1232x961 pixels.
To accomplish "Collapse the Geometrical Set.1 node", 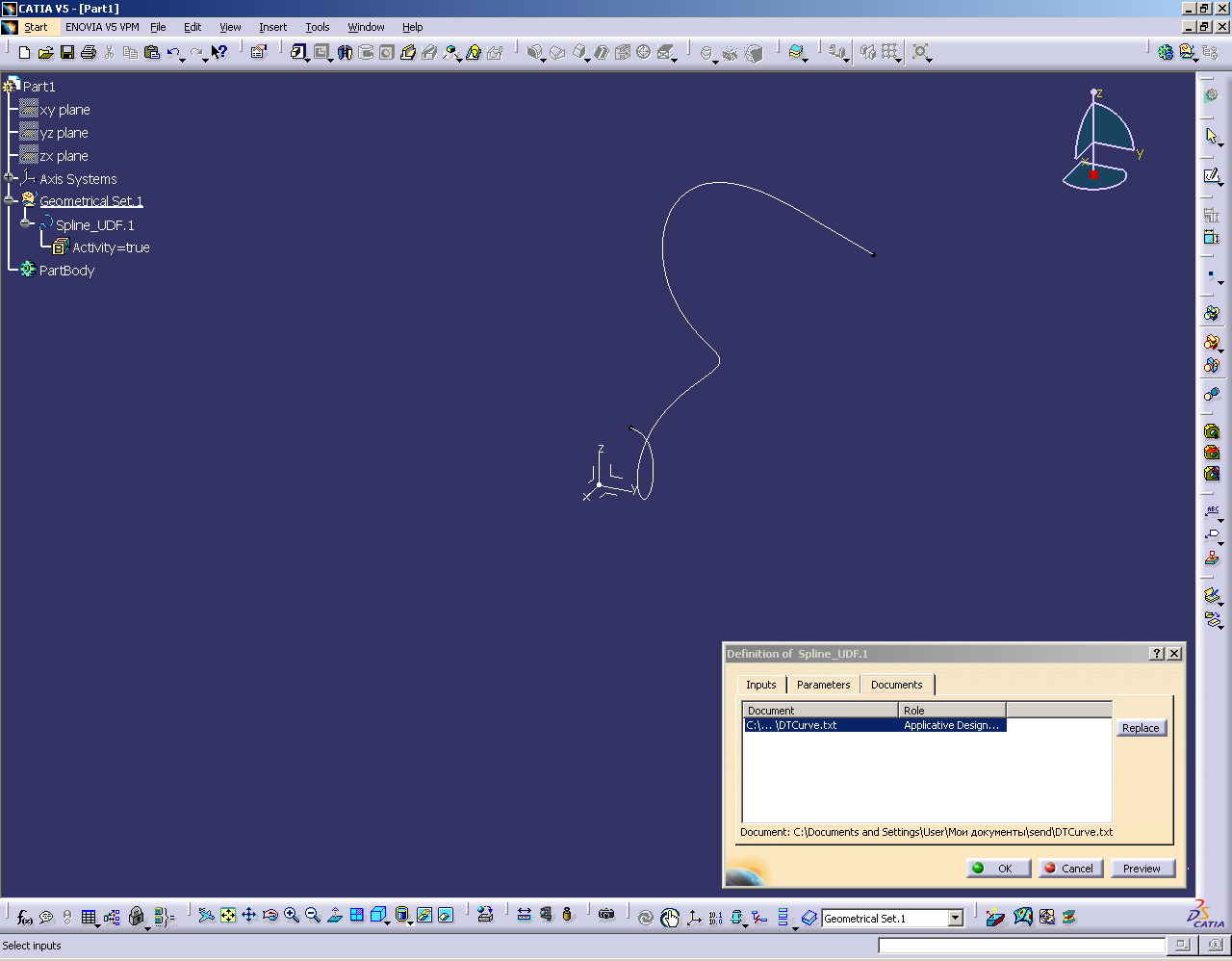I will 10,200.
